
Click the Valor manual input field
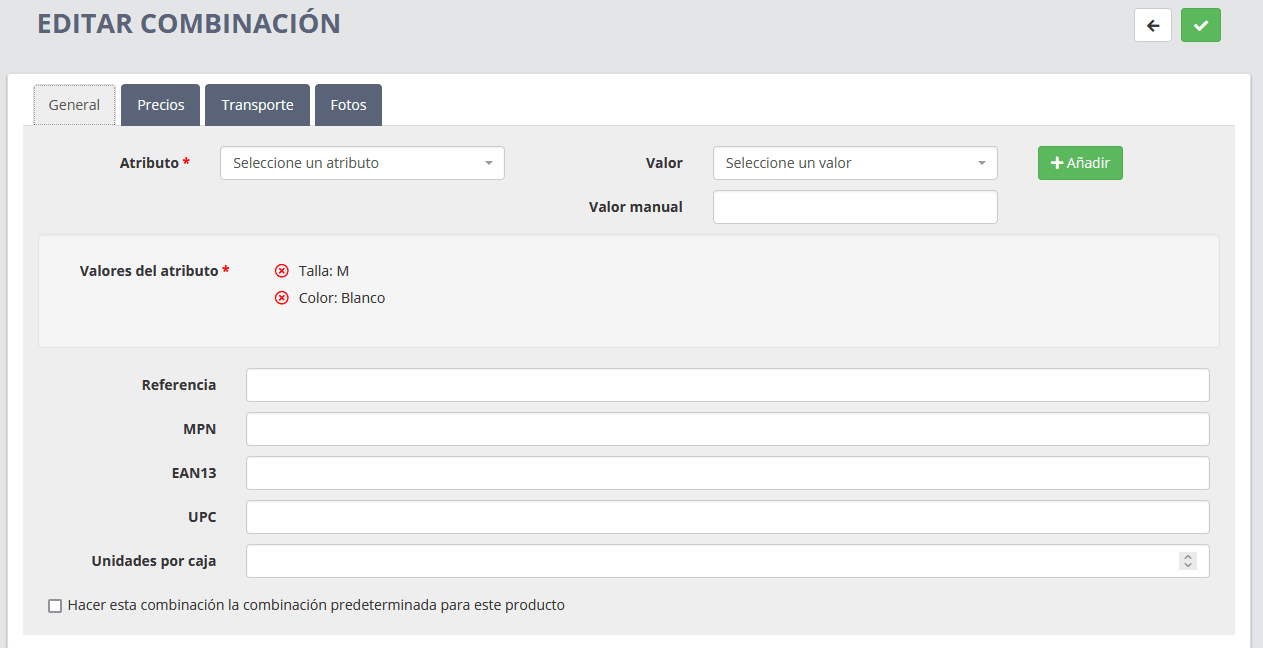coord(855,207)
